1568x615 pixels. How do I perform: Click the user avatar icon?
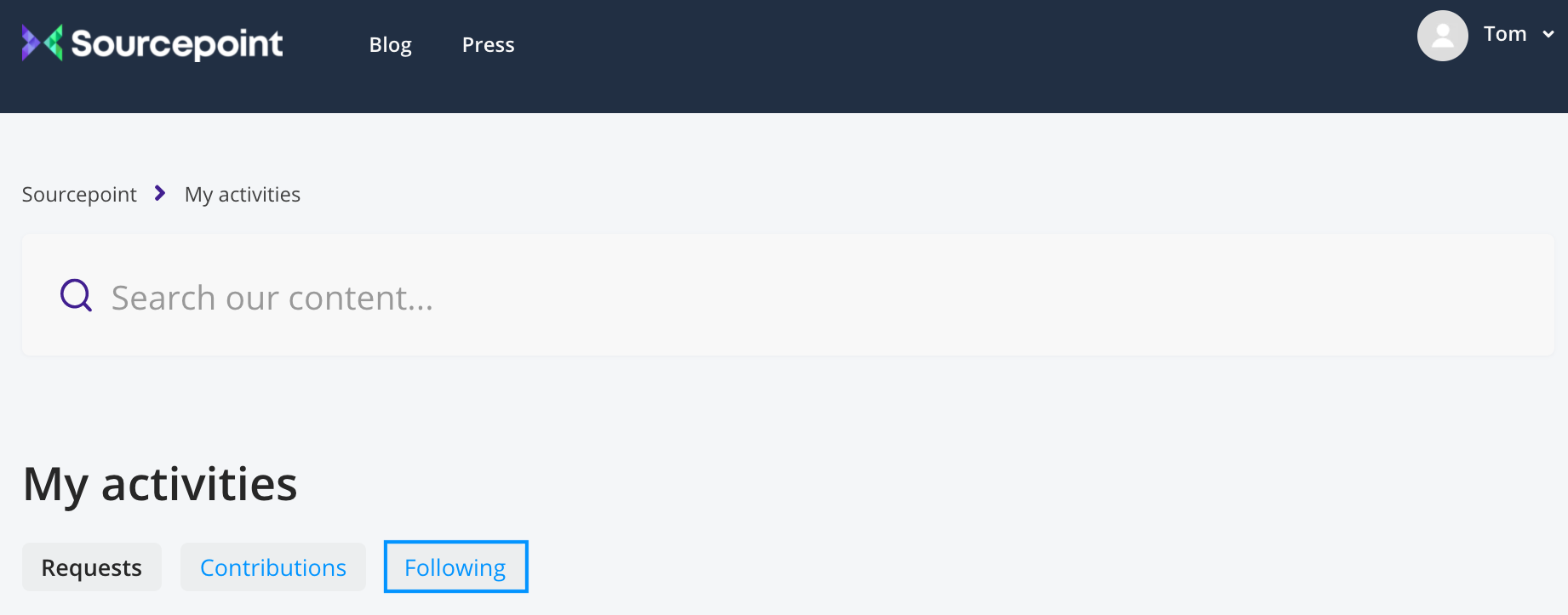tap(1442, 36)
